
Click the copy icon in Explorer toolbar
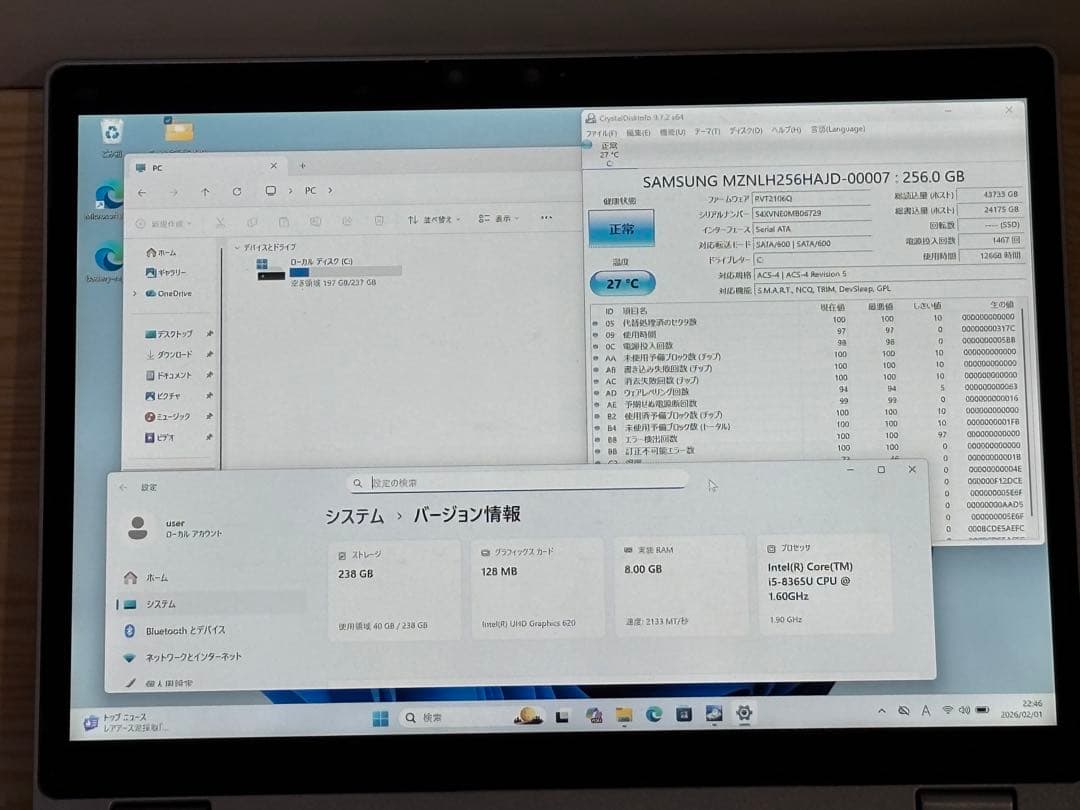(251, 219)
